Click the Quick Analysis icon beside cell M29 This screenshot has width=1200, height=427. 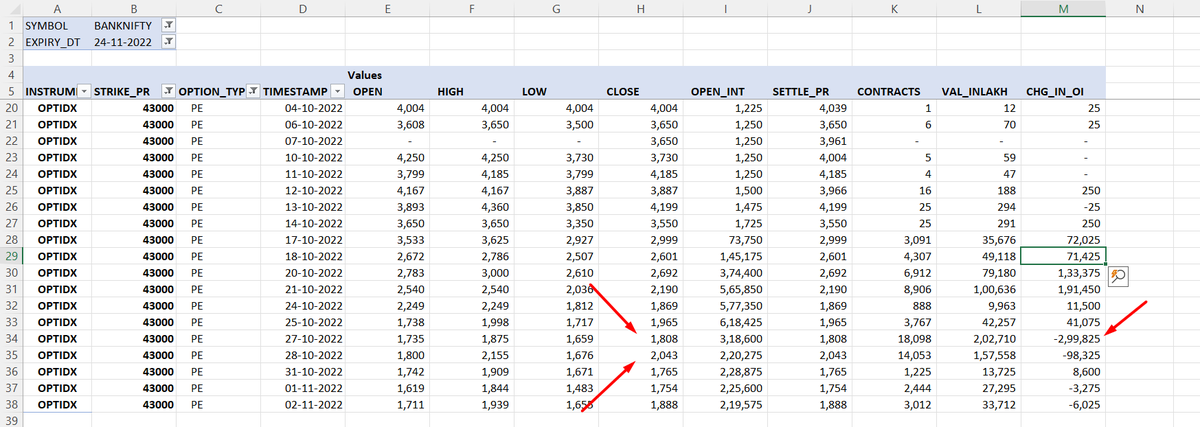click(x=1119, y=274)
